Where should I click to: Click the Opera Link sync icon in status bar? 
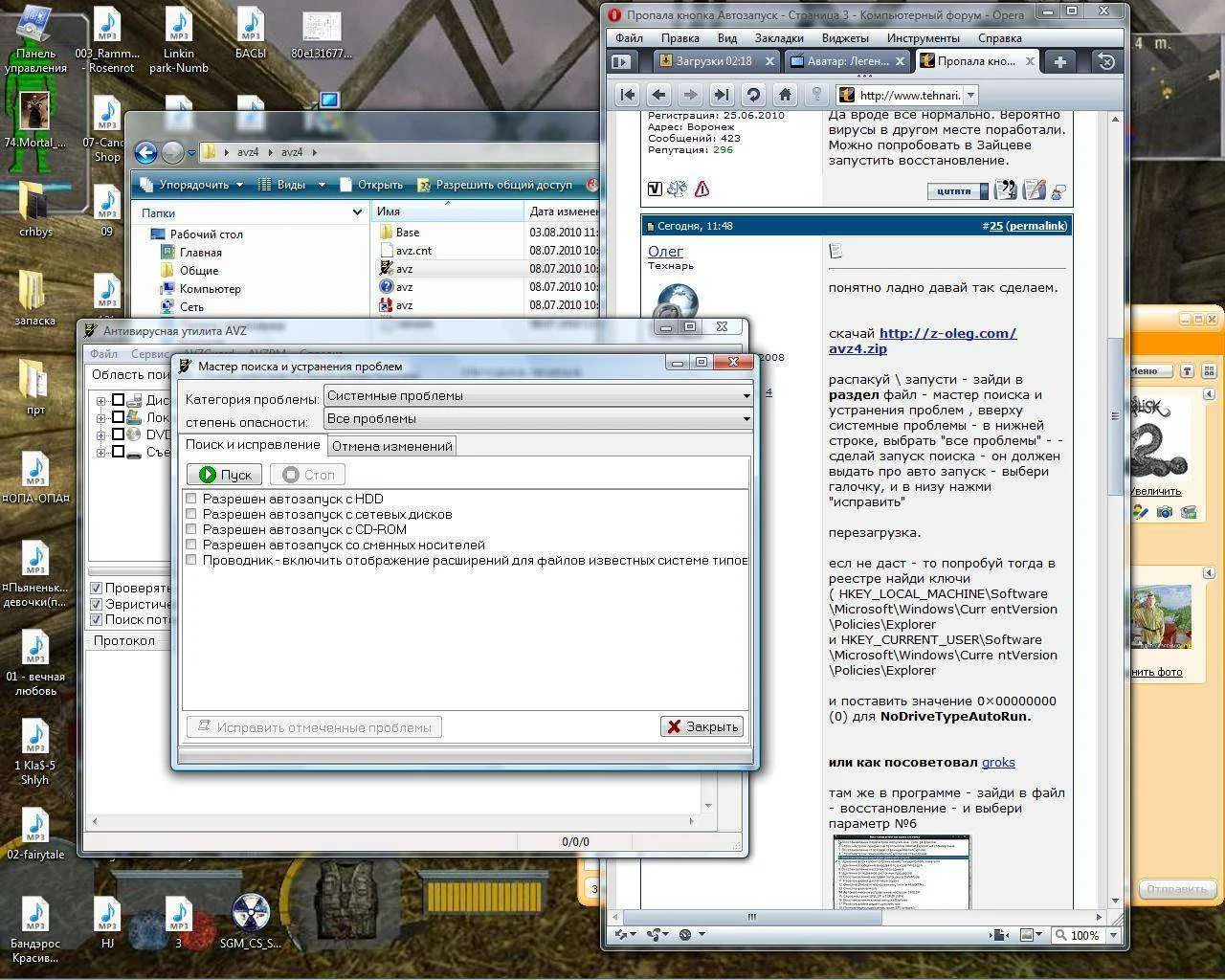622,934
